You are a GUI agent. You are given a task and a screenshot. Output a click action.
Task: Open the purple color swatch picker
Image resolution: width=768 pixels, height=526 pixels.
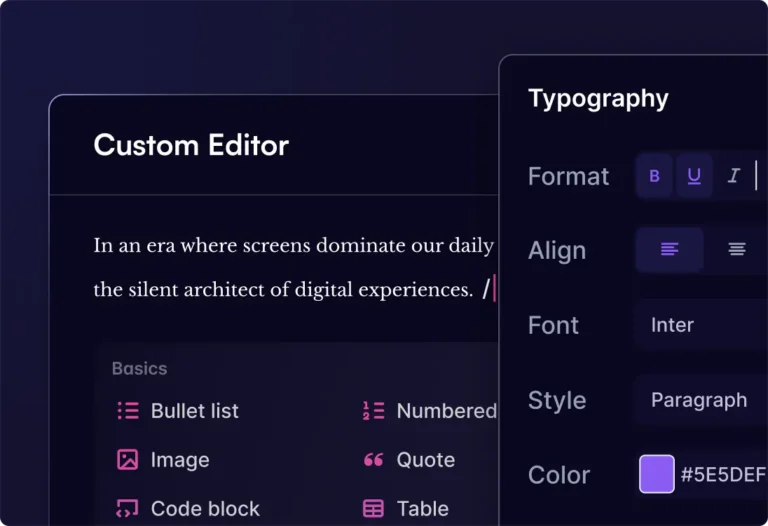point(656,474)
